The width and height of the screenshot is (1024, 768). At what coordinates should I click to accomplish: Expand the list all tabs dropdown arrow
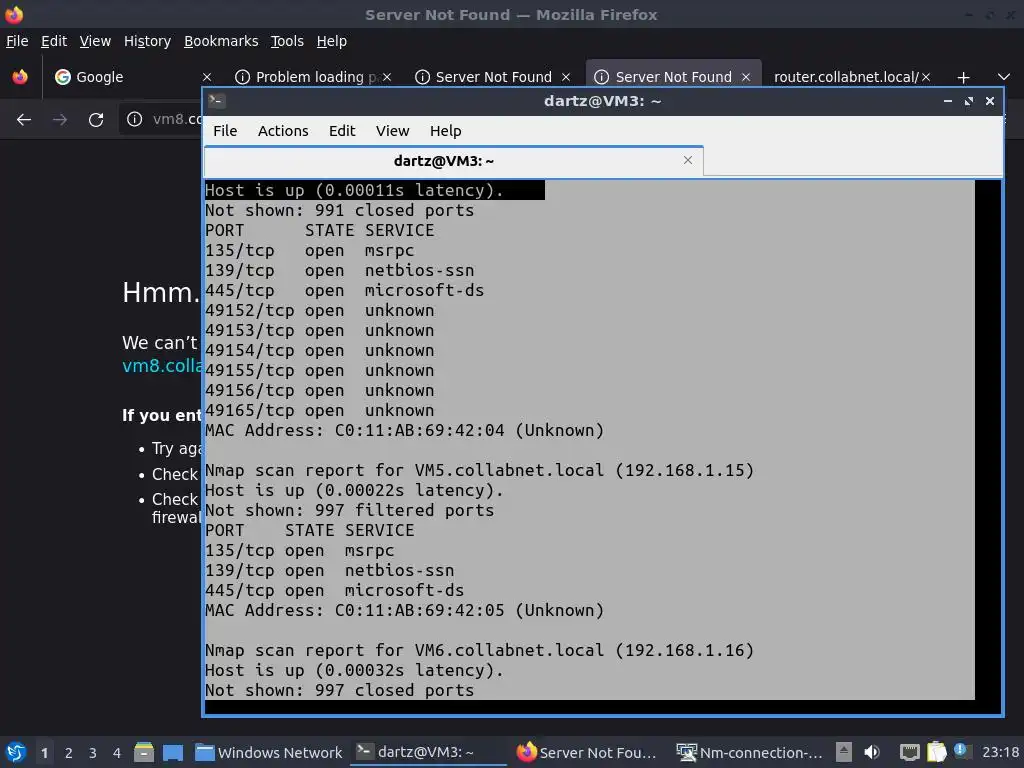pyautogui.click(x=1004, y=77)
